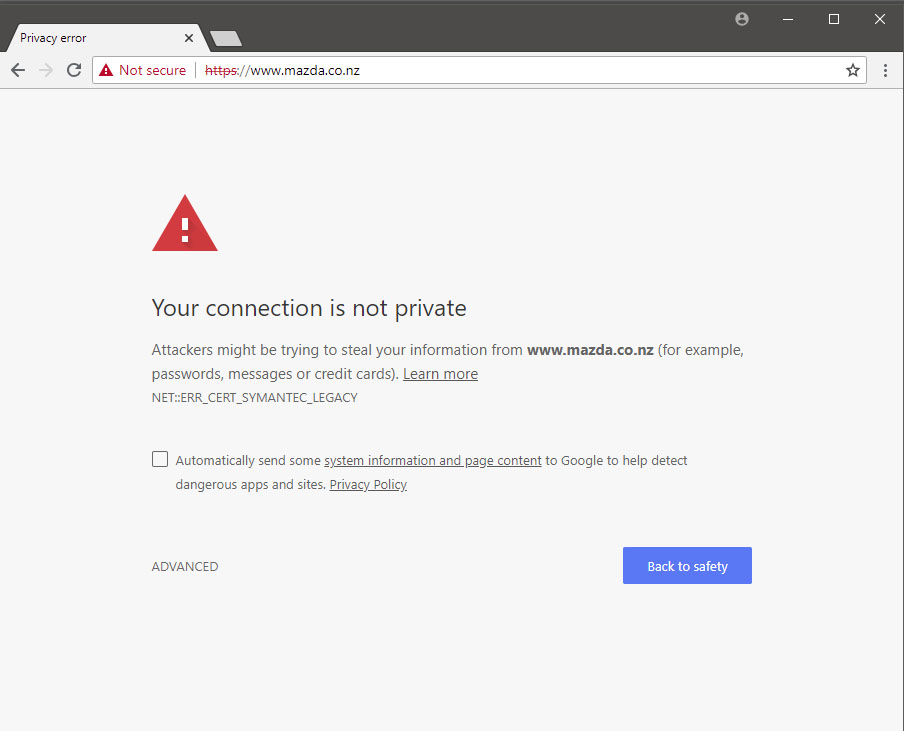Open a new tab with the new-tab button
Screen dimensions: 904x731
[x=226, y=39]
